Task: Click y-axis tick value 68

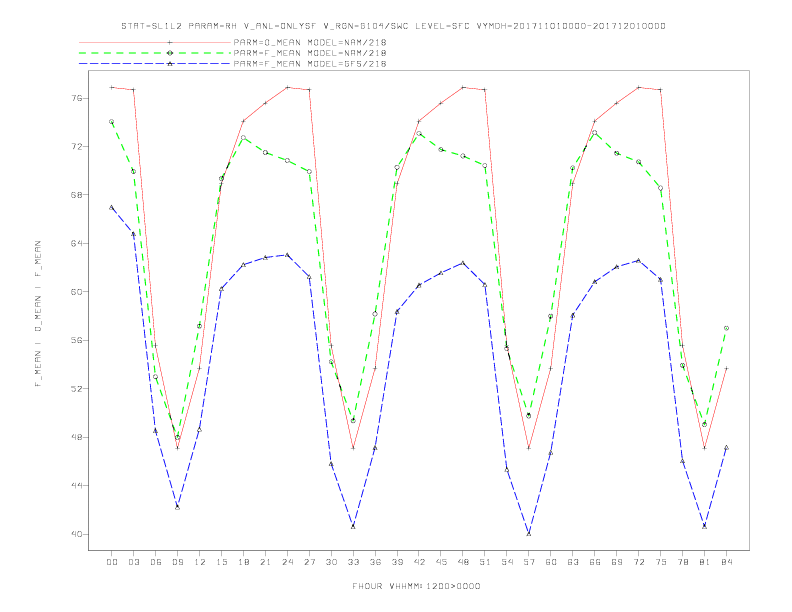Action: (x=76, y=195)
